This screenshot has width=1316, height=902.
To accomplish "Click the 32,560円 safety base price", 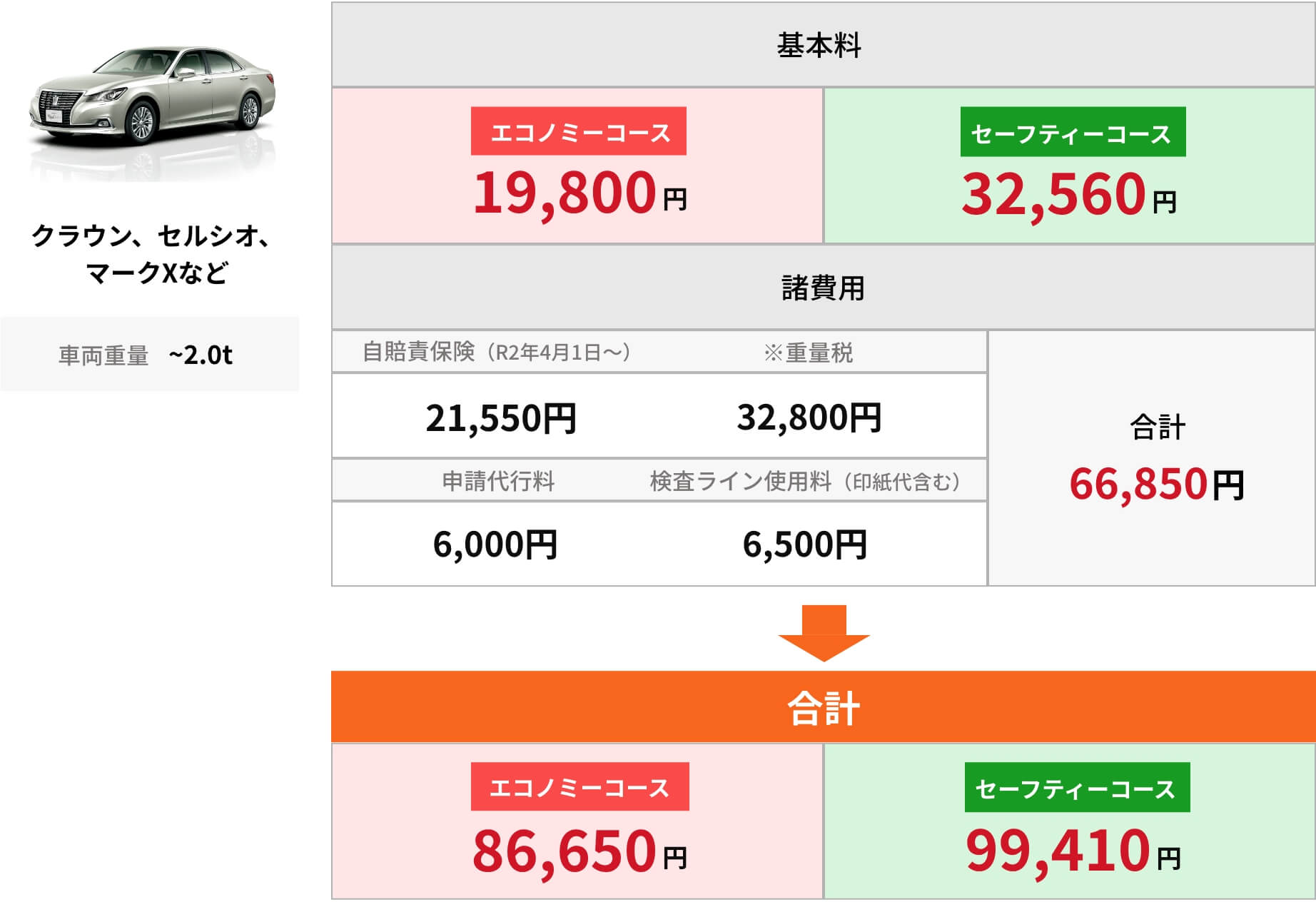I will coord(1069,195).
